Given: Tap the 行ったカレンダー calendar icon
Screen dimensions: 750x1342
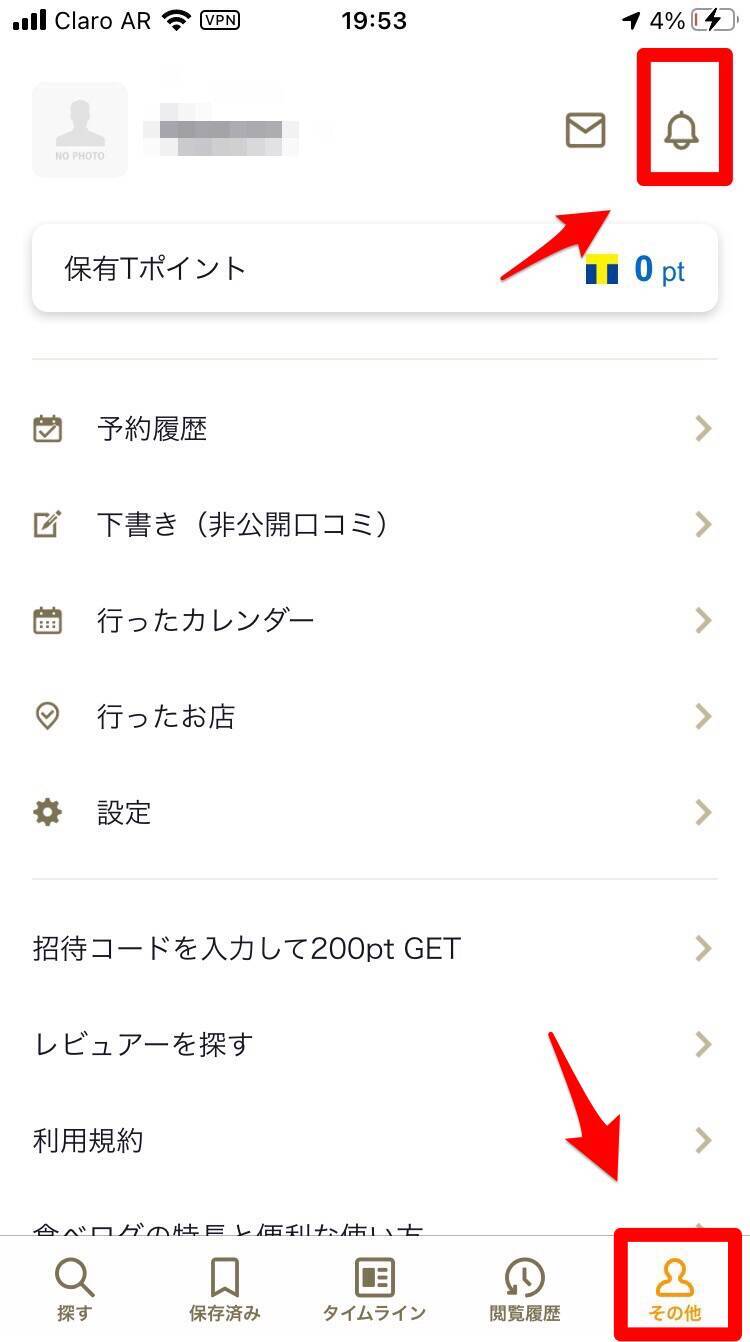Looking at the screenshot, I should pyautogui.click(x=47, y=620).
